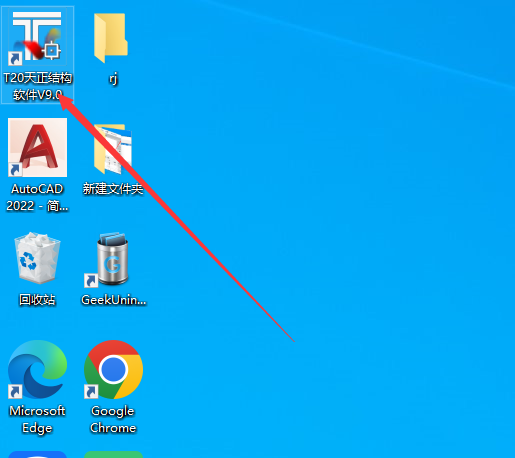Select the 新建文件夹 folder icon
515x458 pixels.
point(113,149)
